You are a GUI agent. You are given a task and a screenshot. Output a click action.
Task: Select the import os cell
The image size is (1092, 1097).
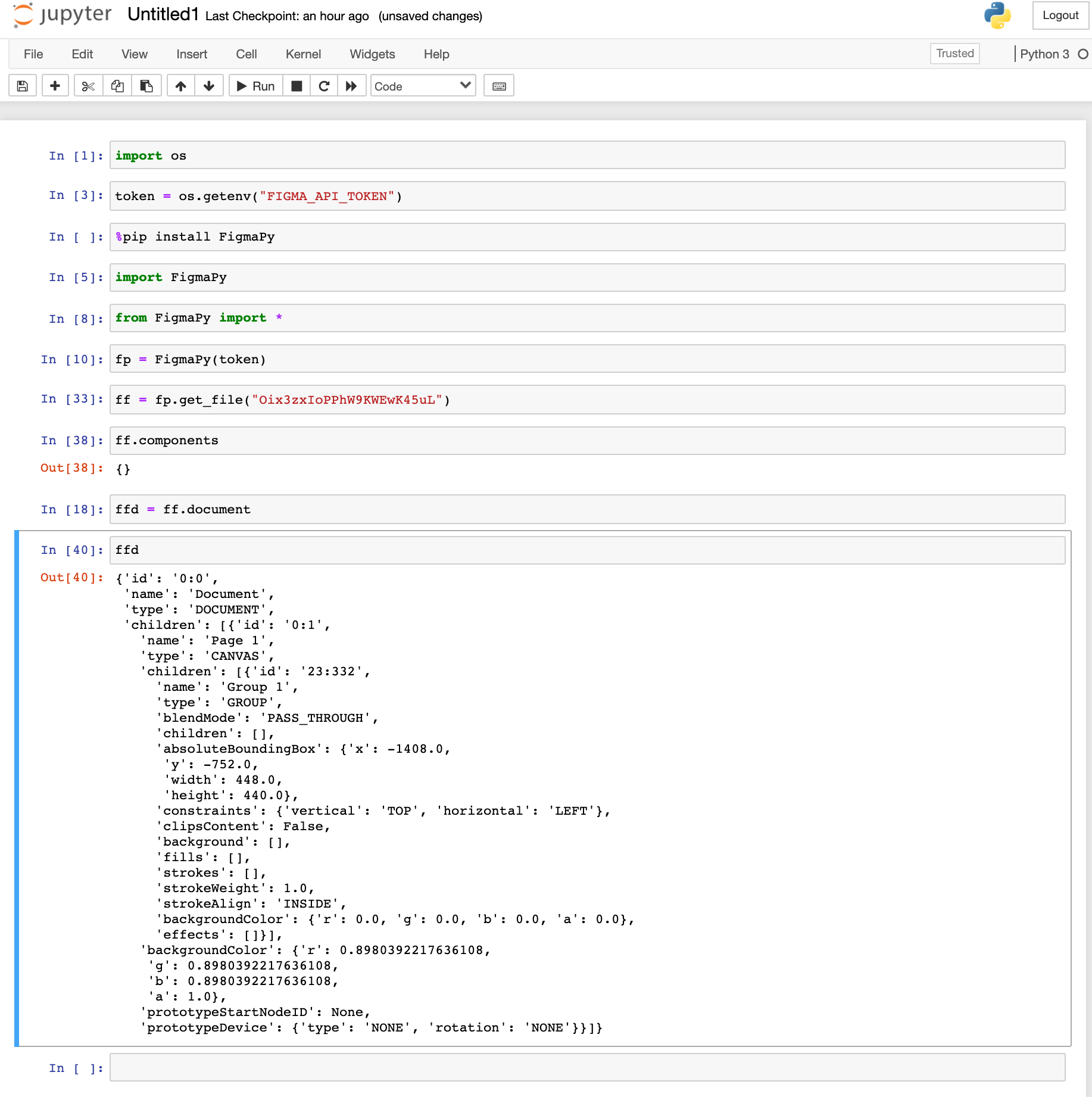click(587, 155)
